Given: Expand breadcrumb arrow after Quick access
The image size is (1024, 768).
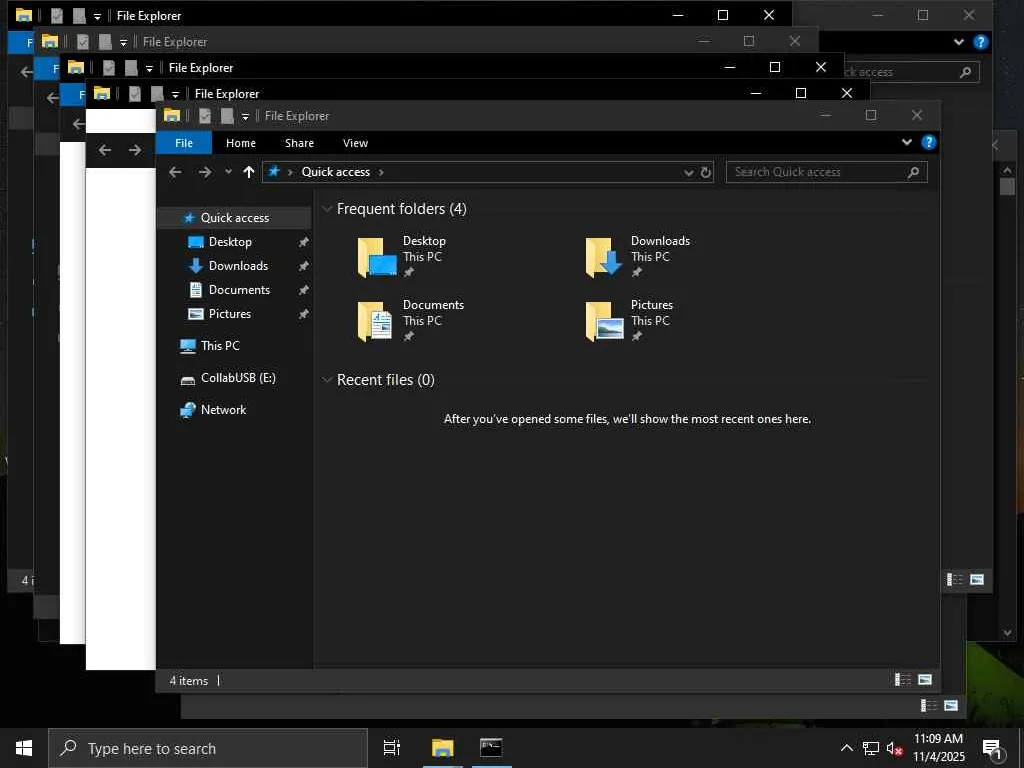Looking at the screenshot, I should tap(381, 172).
